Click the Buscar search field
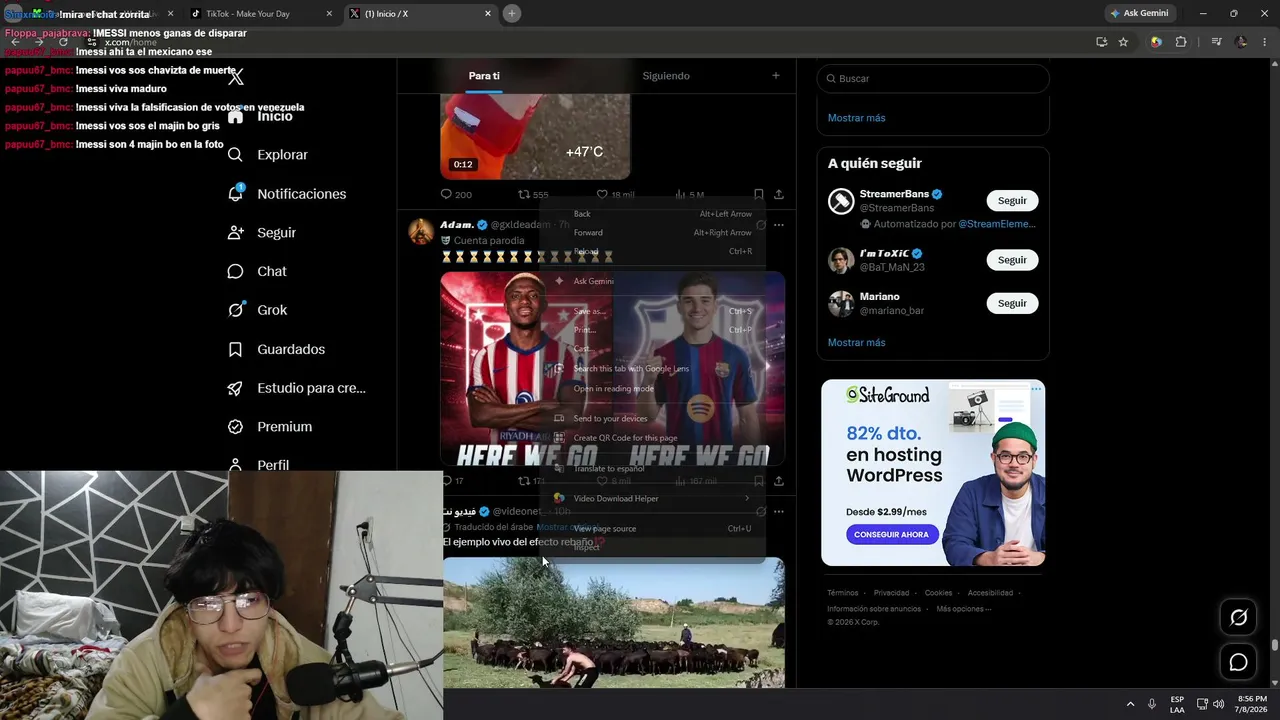This screenshot has height=720, width=1280. point(933,78)
